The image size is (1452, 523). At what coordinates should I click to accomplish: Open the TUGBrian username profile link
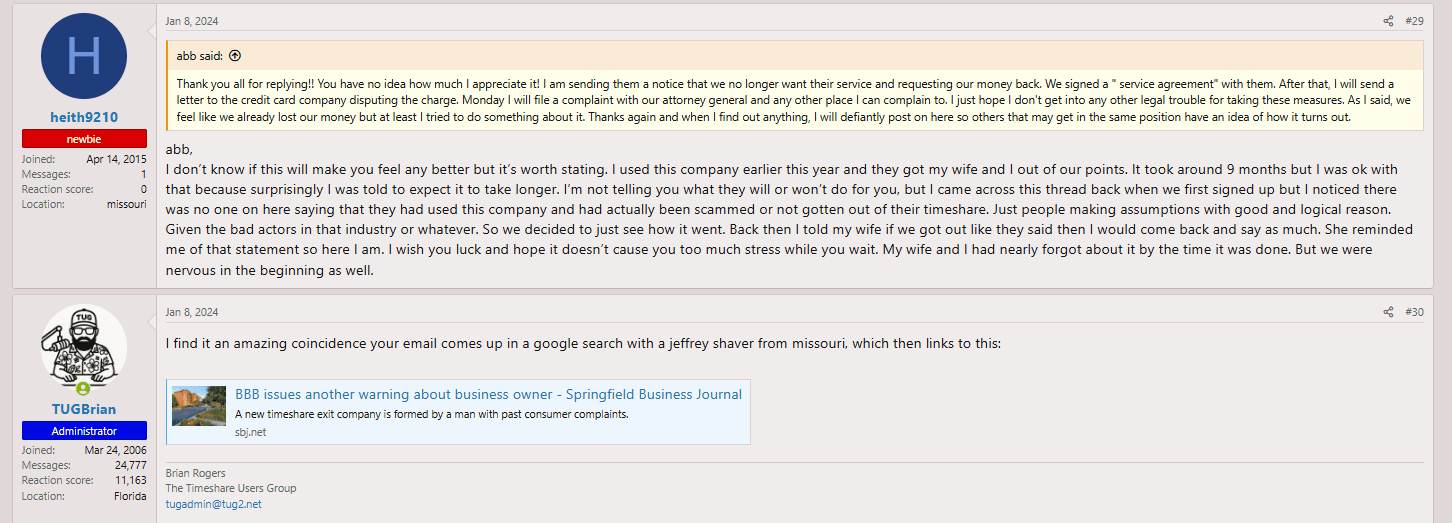[84, 409]
